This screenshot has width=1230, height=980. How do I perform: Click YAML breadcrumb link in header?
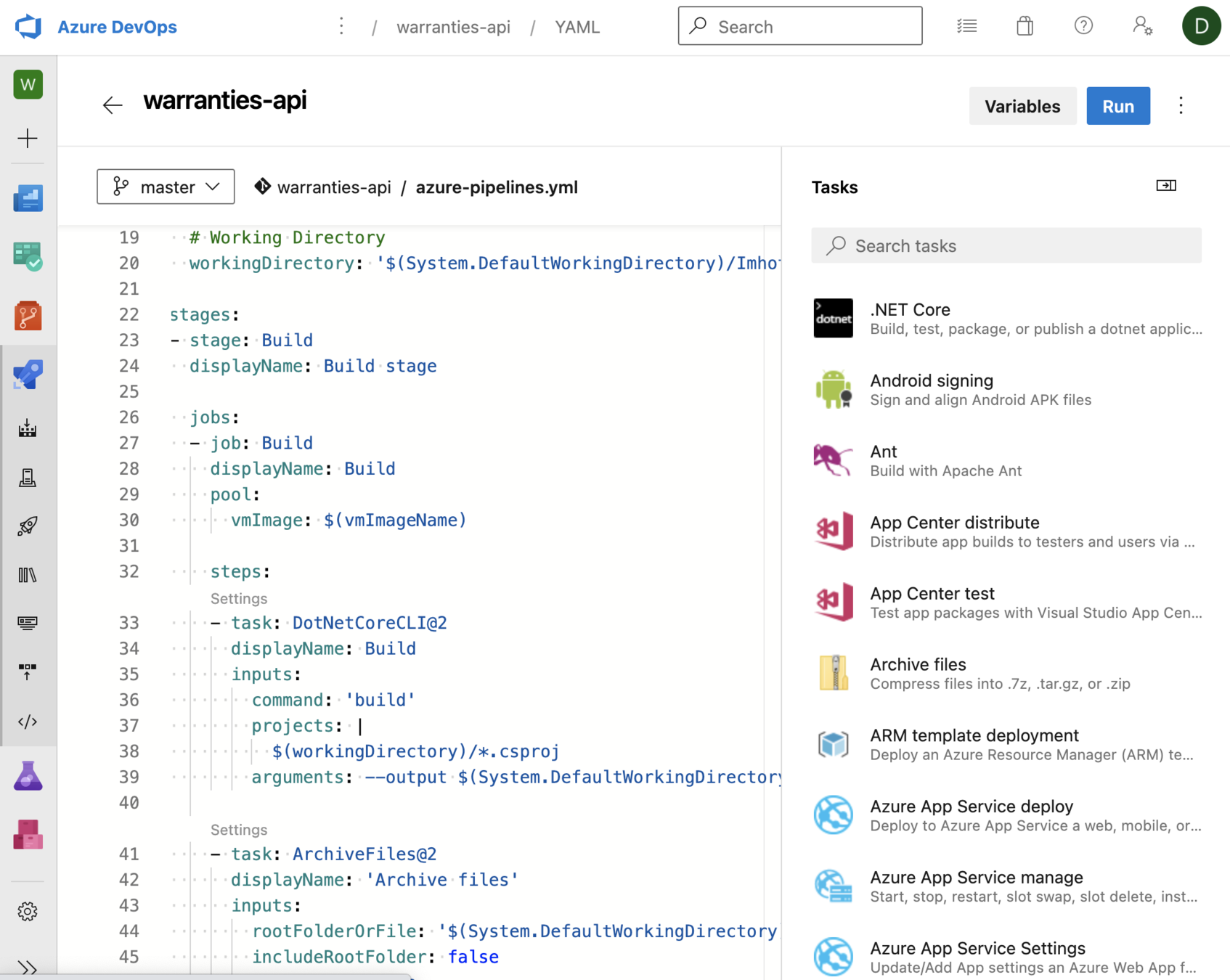tap(577, 27)
